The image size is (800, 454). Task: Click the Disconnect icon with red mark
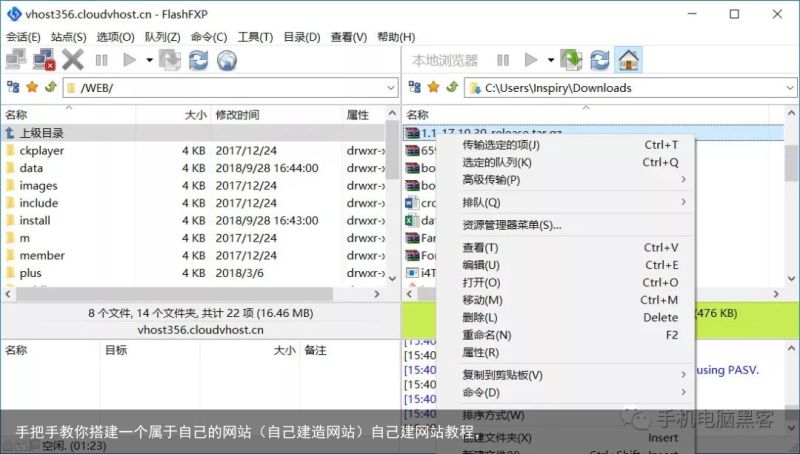44,60
